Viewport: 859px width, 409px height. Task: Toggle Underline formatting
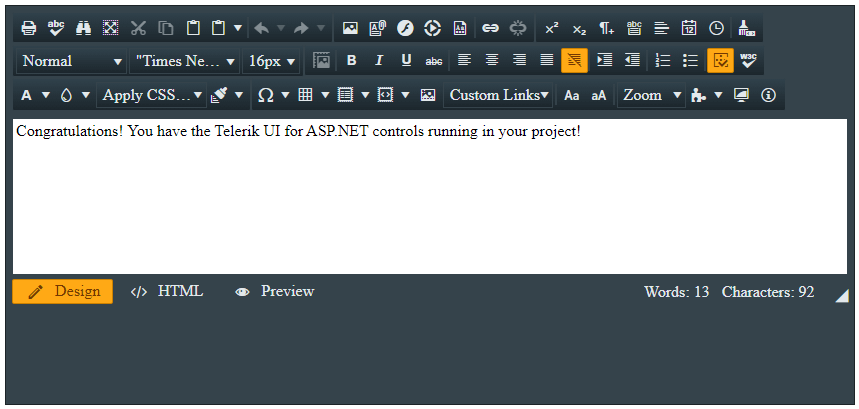pyautogui.click(x=406, y=61)
